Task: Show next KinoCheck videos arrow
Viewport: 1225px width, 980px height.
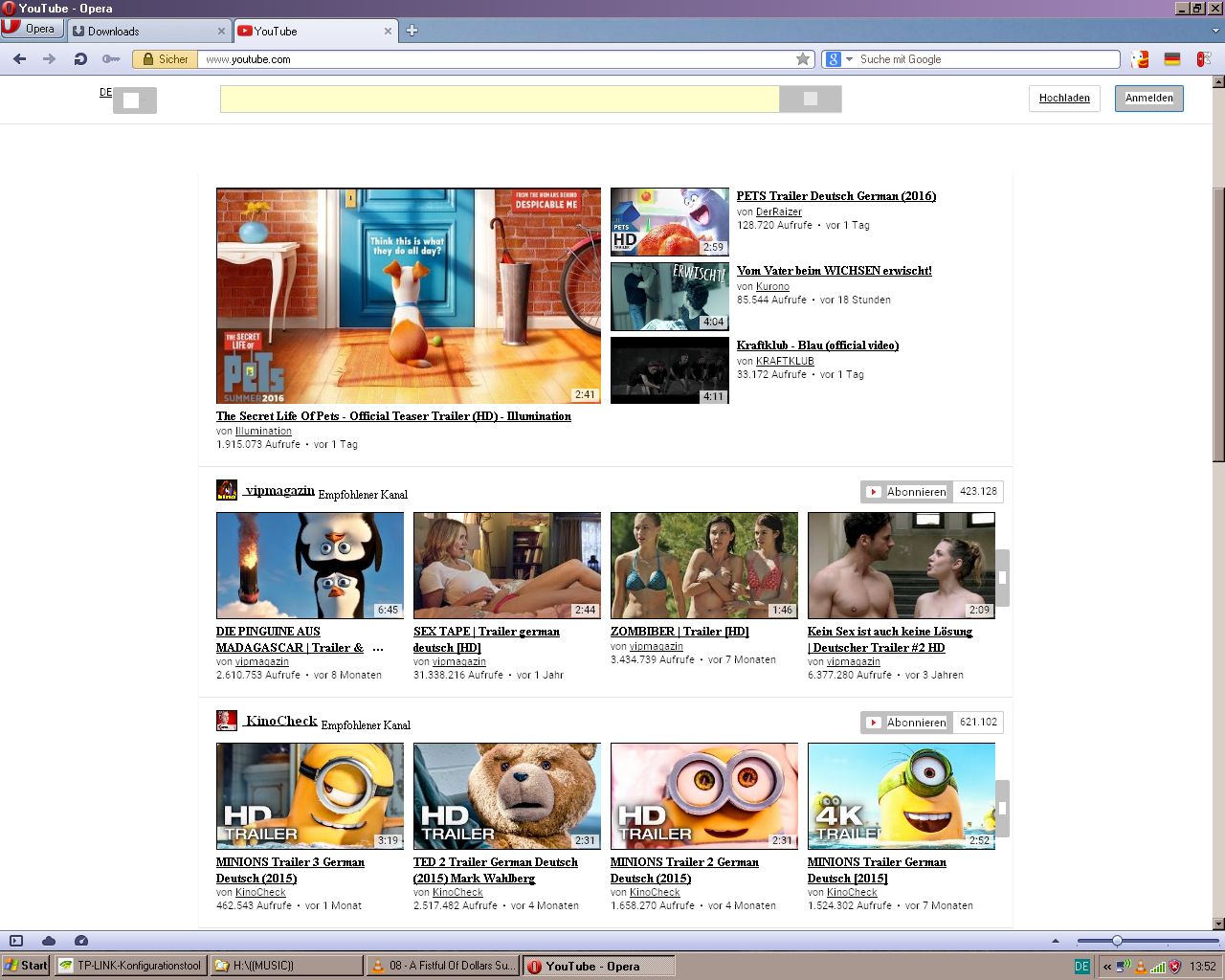Action: [1002, 808]
